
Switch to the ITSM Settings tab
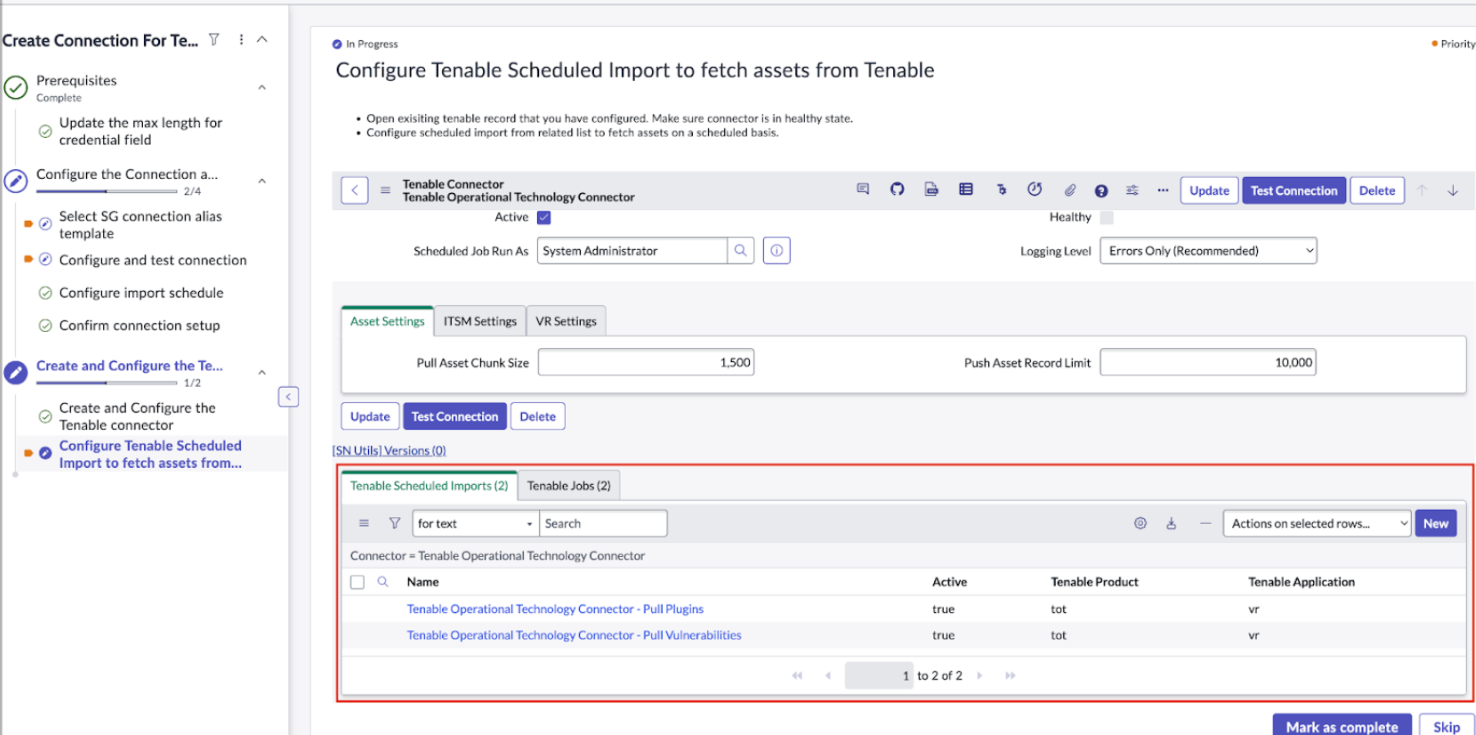click(480, 321)
